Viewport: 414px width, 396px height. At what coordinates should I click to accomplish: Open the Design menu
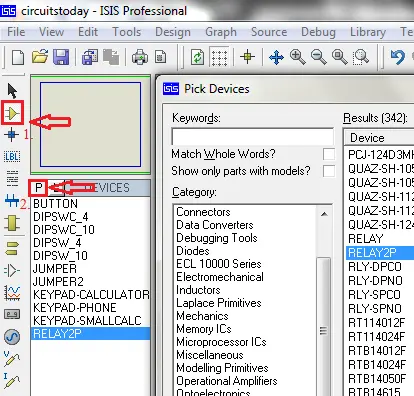[173, 32]
